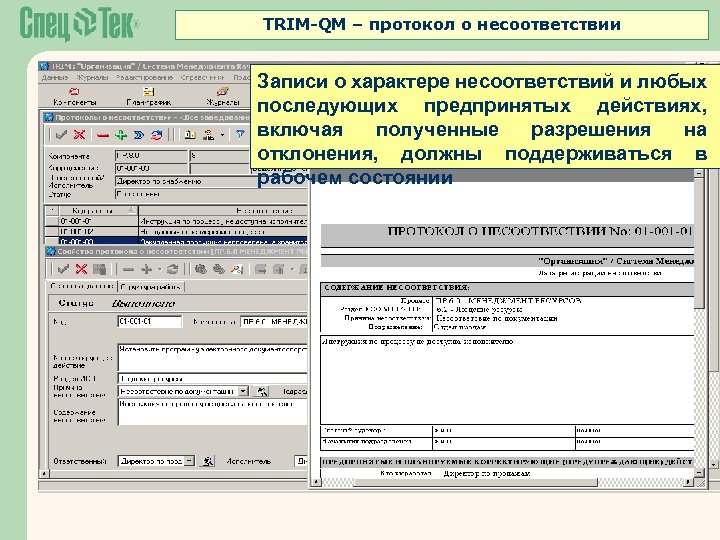Click properties window horizontal scroll left arrow

point(44,473)
